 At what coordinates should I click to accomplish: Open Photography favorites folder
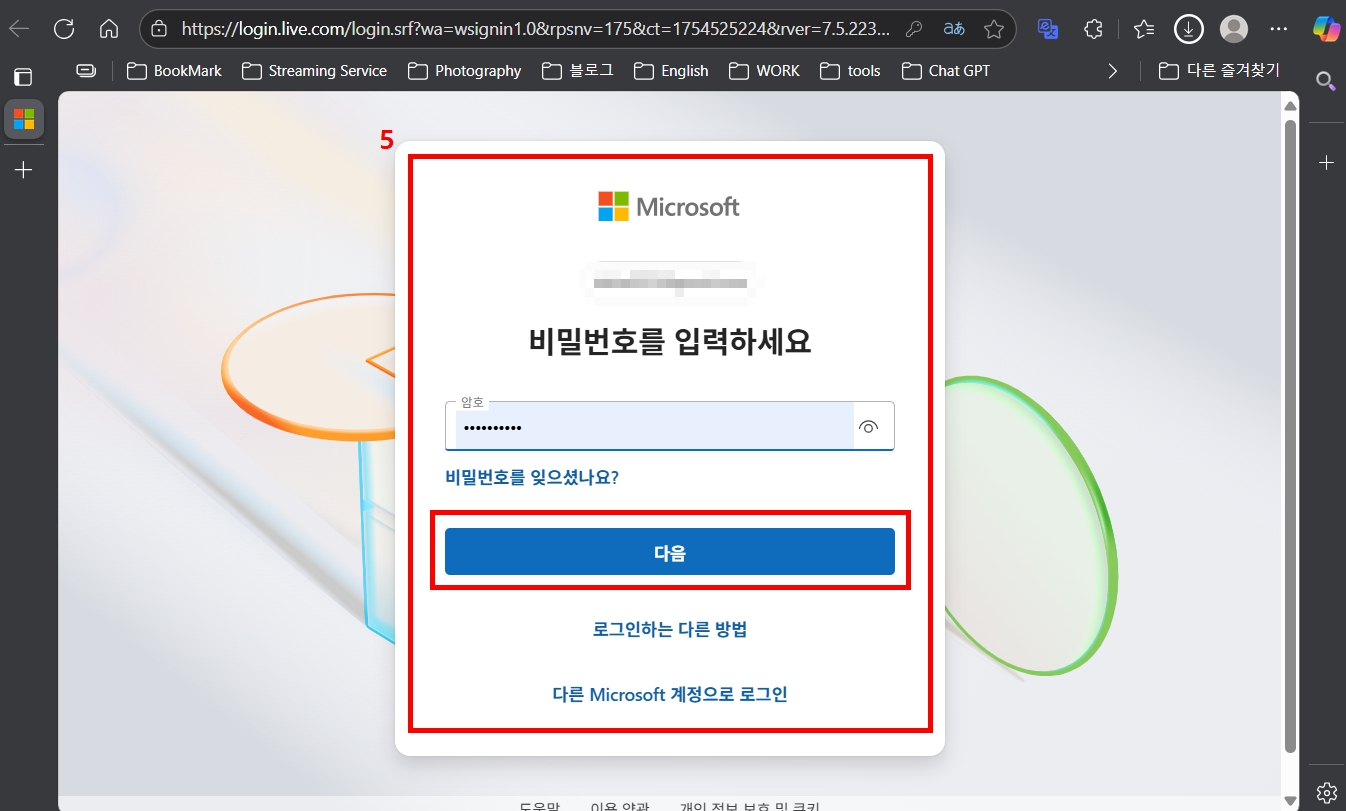[x=464, y=70]
